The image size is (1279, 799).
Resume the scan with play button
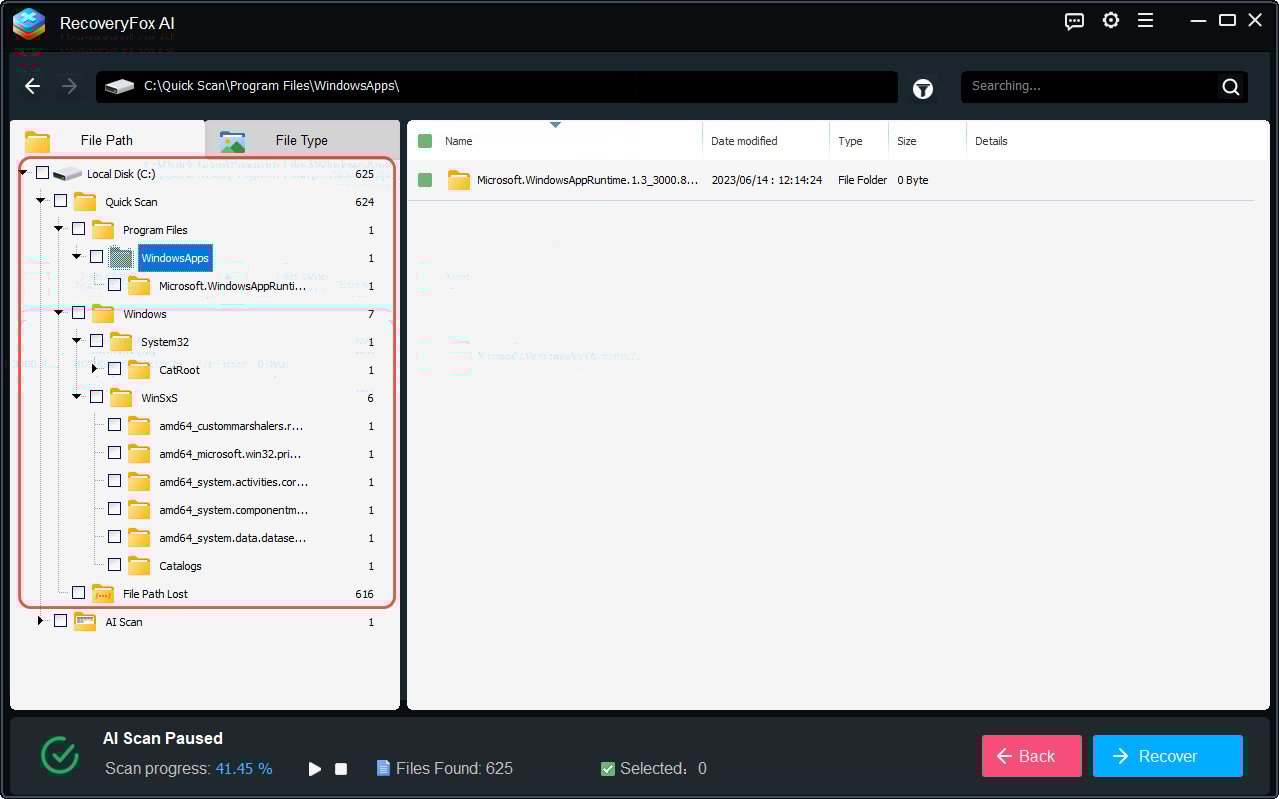pyautogui.click(x=315, y=769)
